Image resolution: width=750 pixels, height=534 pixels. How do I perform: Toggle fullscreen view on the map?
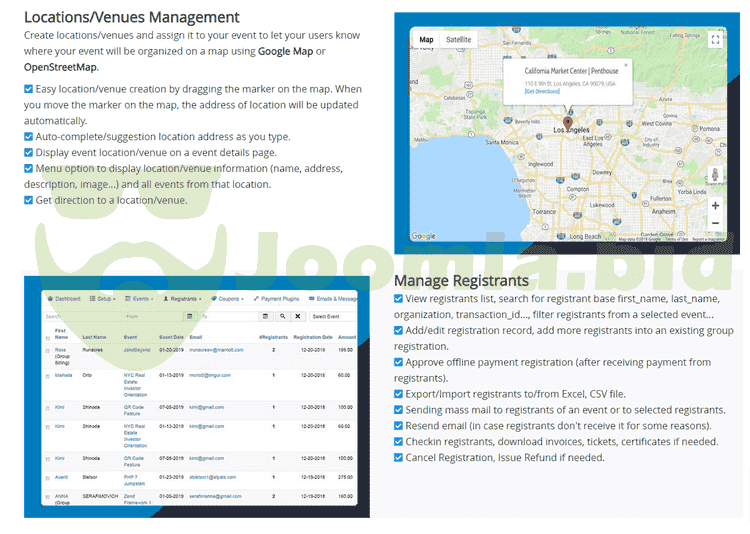(x=714, y=40)
